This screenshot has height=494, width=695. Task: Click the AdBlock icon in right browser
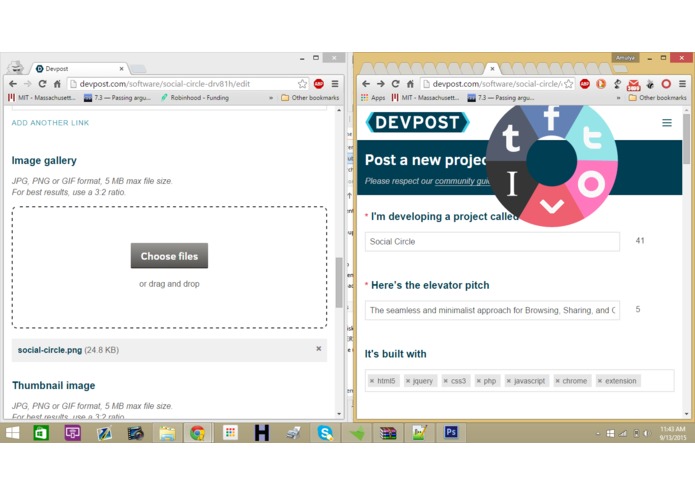(585, 84)
